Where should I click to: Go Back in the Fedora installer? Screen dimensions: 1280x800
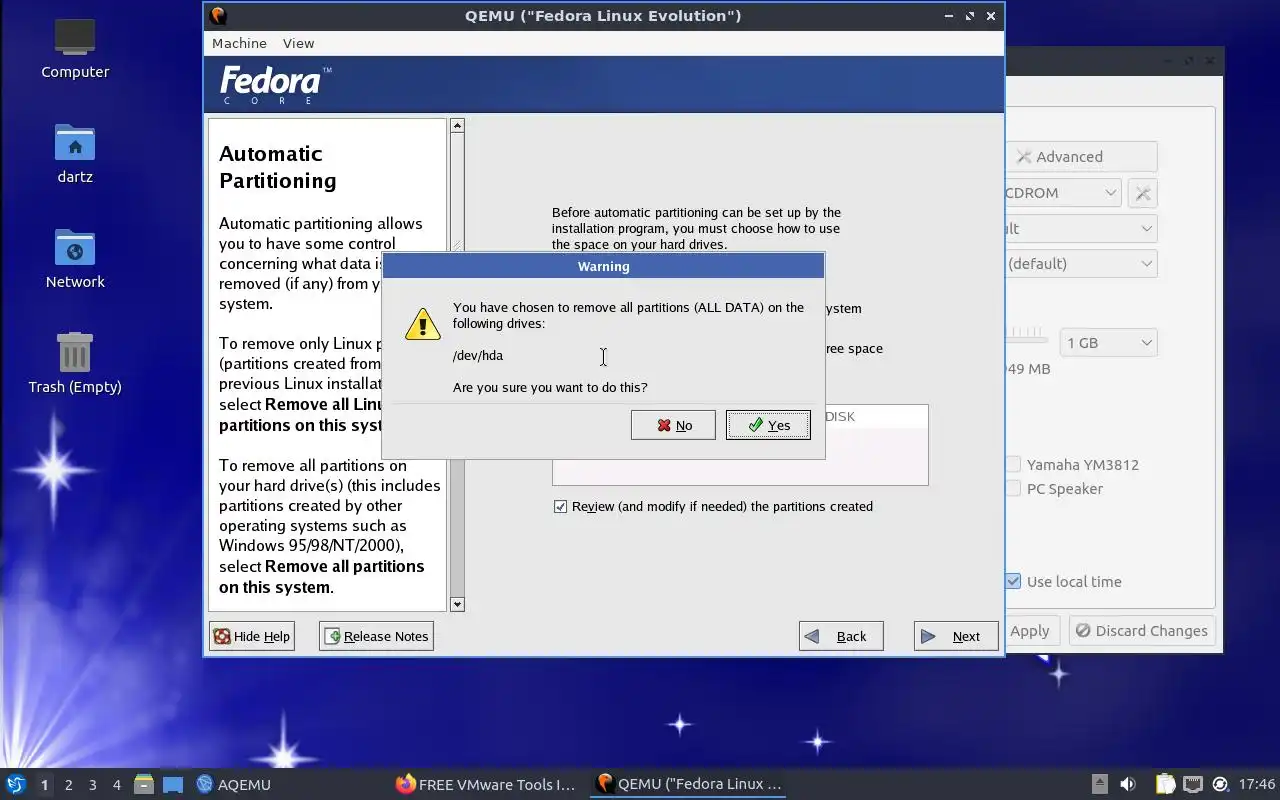(841, 636)
